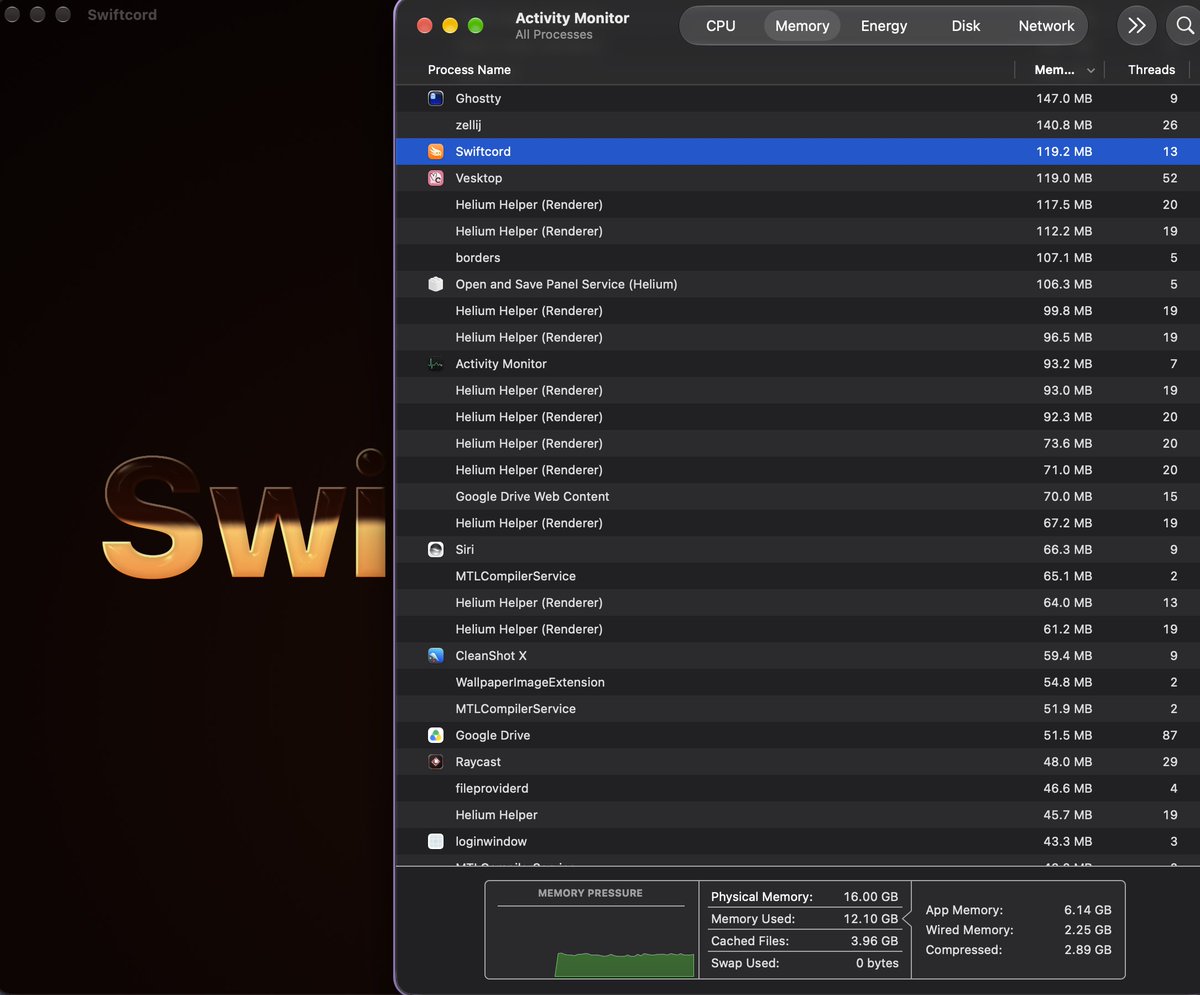Select Helium Helper (Renderer) using 112.2 MB
1200x995 pixels.
tap(797, 231)
